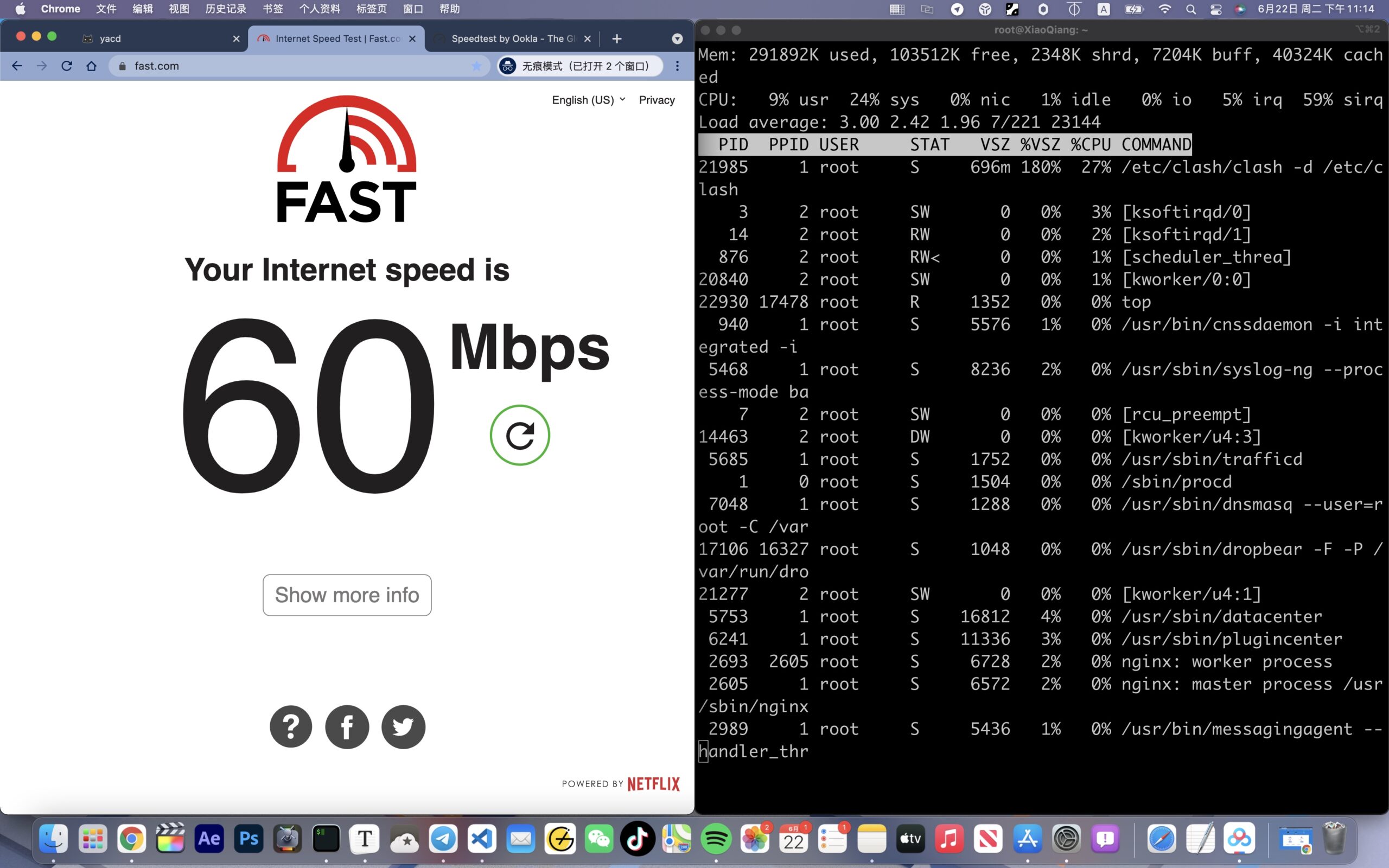
Task: Expand the Chrome tab search dropdown arrow
Action: [677, 39]
